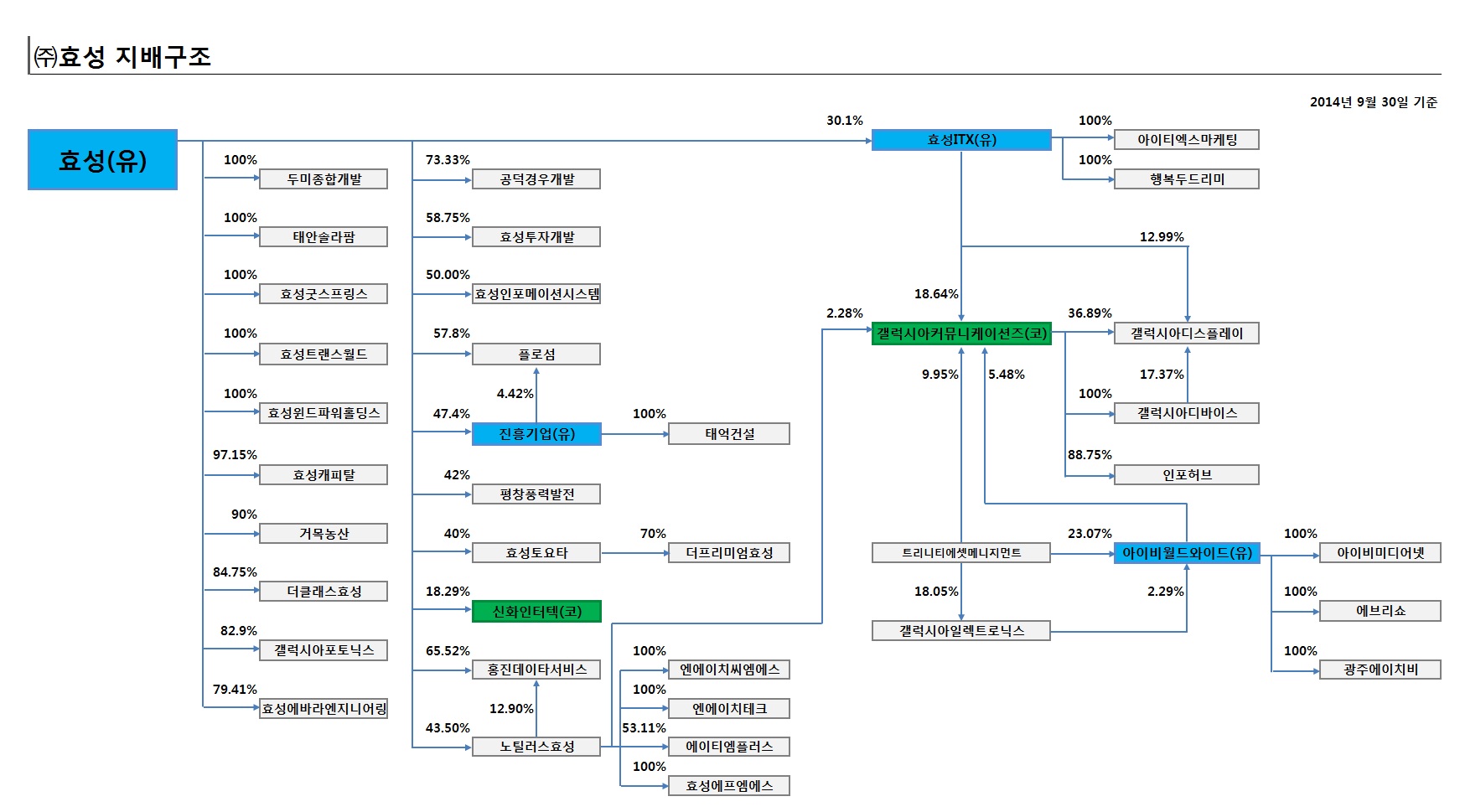Click the 공덕경우개발 box

point(536,179)
